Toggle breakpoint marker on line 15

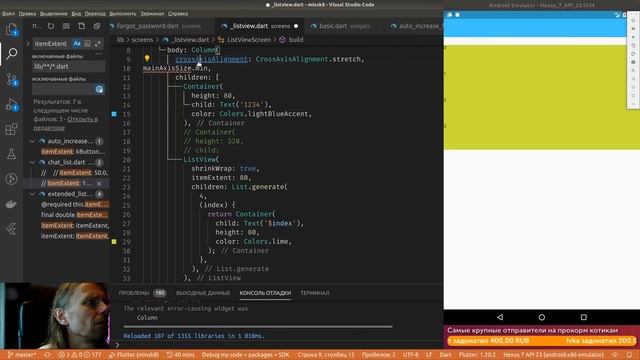tap(114, 114)
